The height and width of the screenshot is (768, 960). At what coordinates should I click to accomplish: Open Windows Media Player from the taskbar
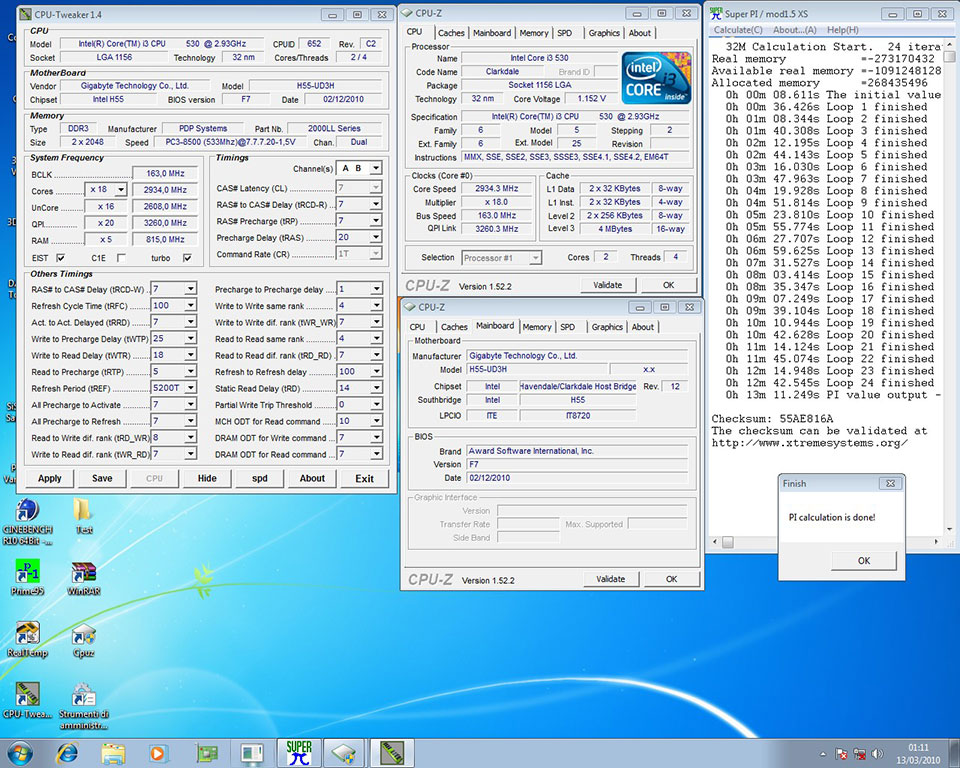(157, 753)
